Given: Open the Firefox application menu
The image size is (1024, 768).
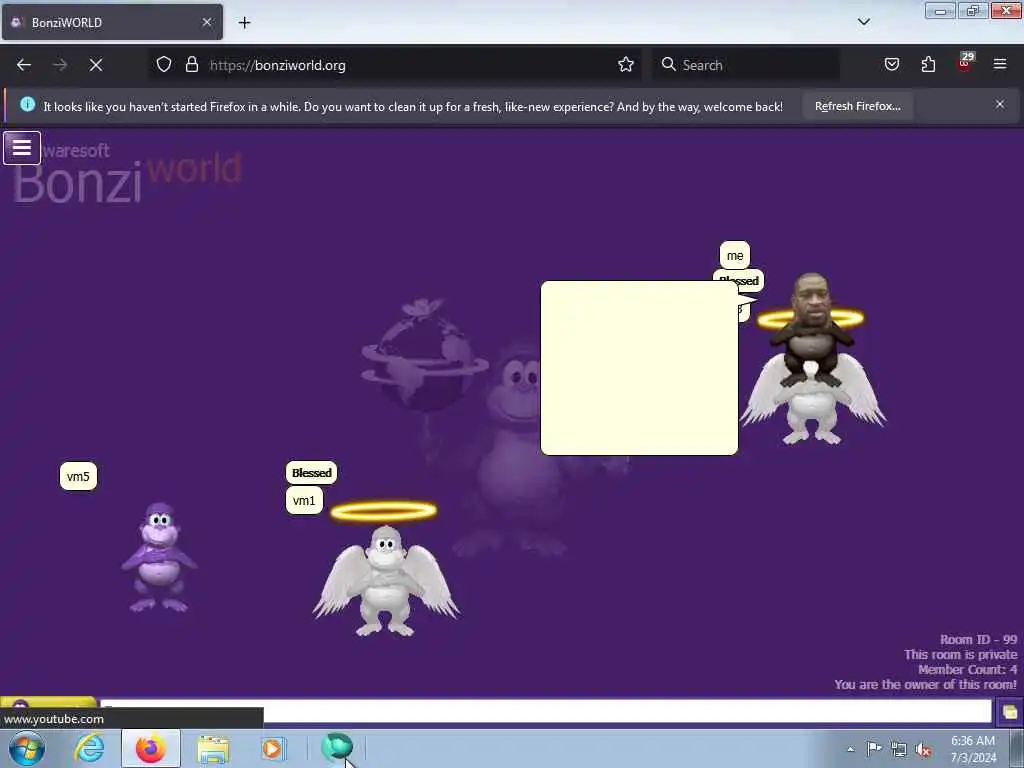Looking at the screenshot, I should (1000, 65).
